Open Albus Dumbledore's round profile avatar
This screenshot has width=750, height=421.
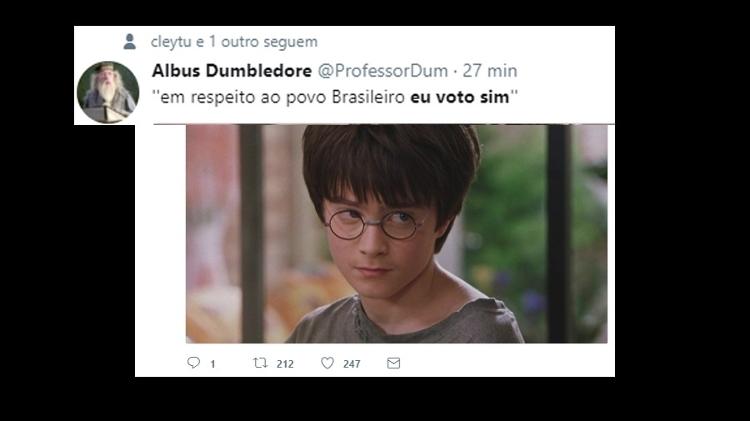point(108,92)
